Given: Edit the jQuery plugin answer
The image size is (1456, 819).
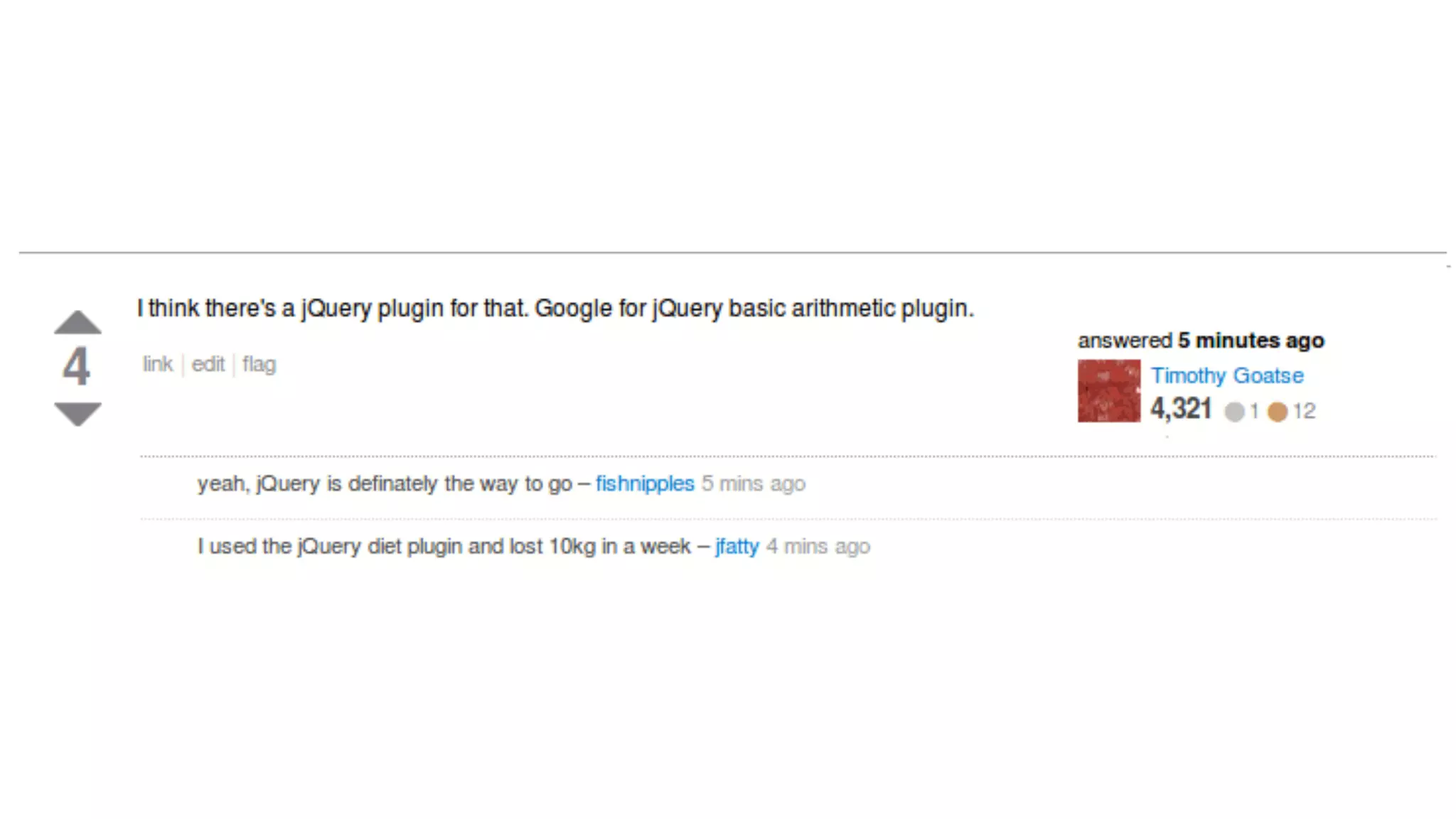Looking at the screenshot, I should [x=208, y=364].
